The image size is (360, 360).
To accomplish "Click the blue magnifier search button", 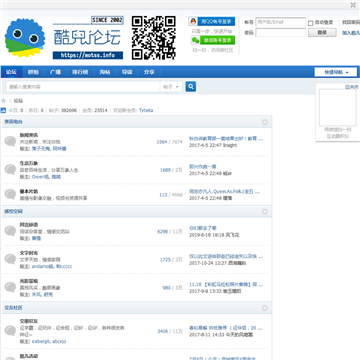I will pyautogui.click(x=191, y=87).
